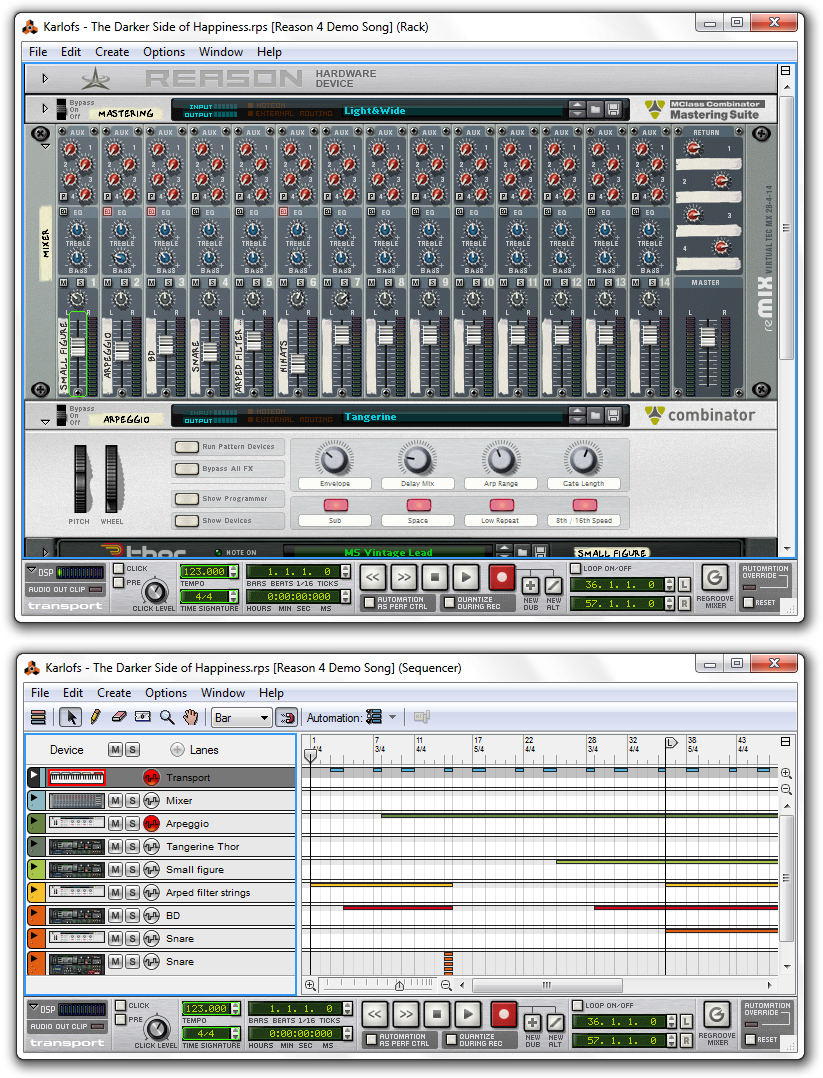The image size is (823, 1078).
Task: Click the Master level fader in the mixer
Action: point(708,337)
